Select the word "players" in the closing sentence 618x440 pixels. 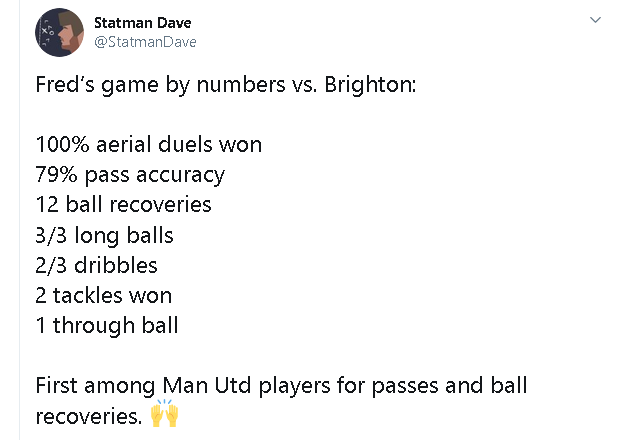click(294, 386)
